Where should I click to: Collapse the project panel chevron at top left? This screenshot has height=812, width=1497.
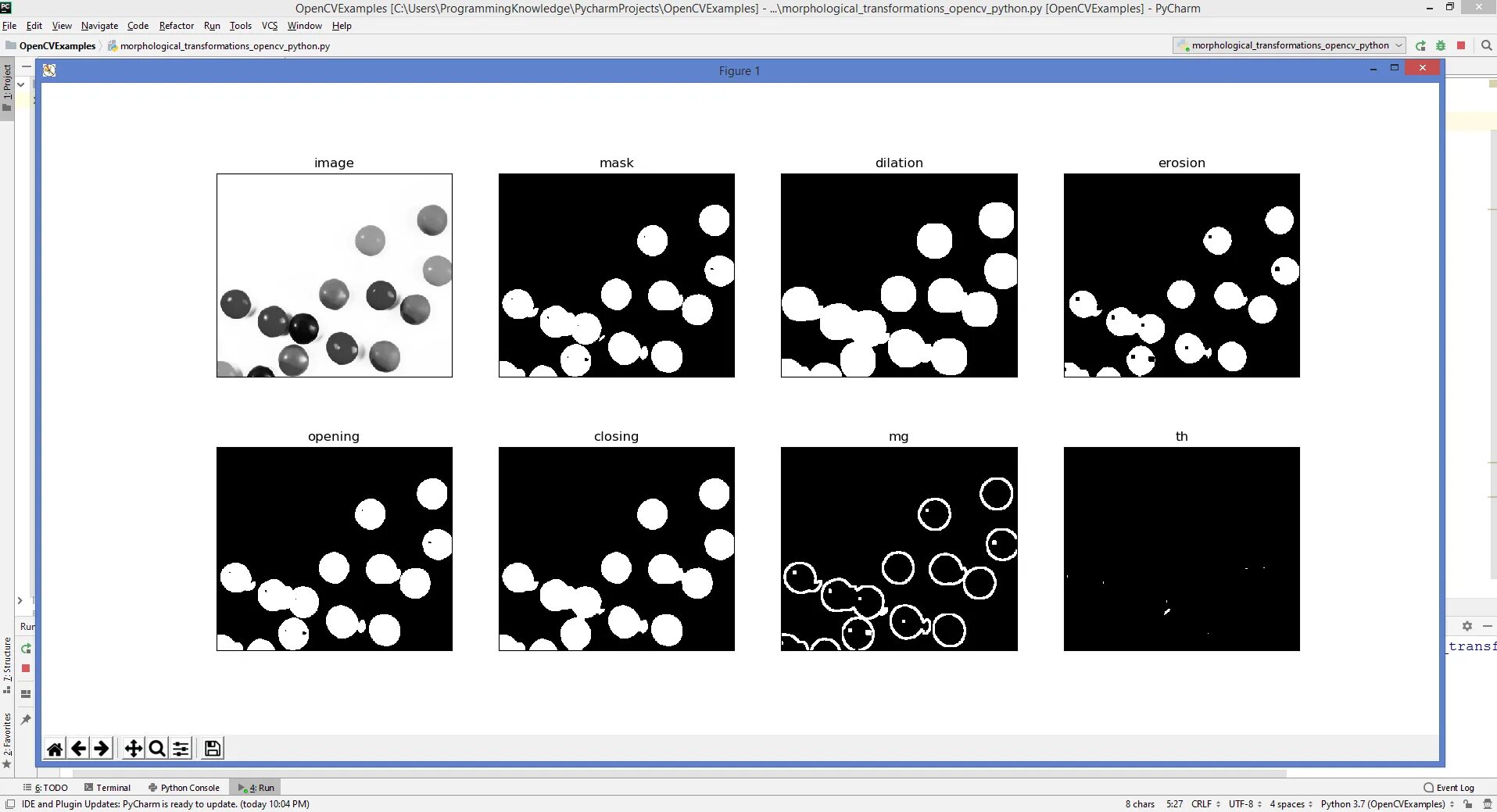[x=21, y=84]
